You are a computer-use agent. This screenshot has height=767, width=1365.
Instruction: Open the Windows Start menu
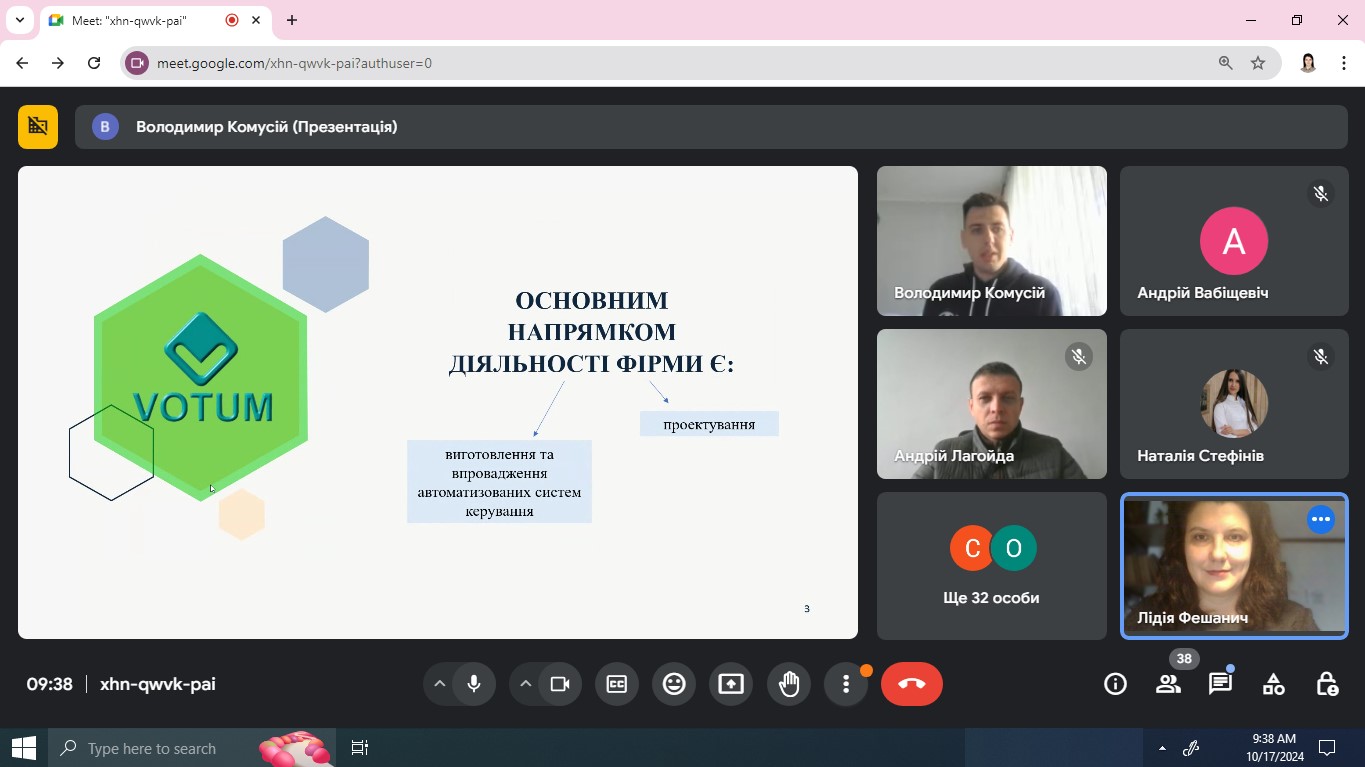pyautogui.click(x=23, y=748)
